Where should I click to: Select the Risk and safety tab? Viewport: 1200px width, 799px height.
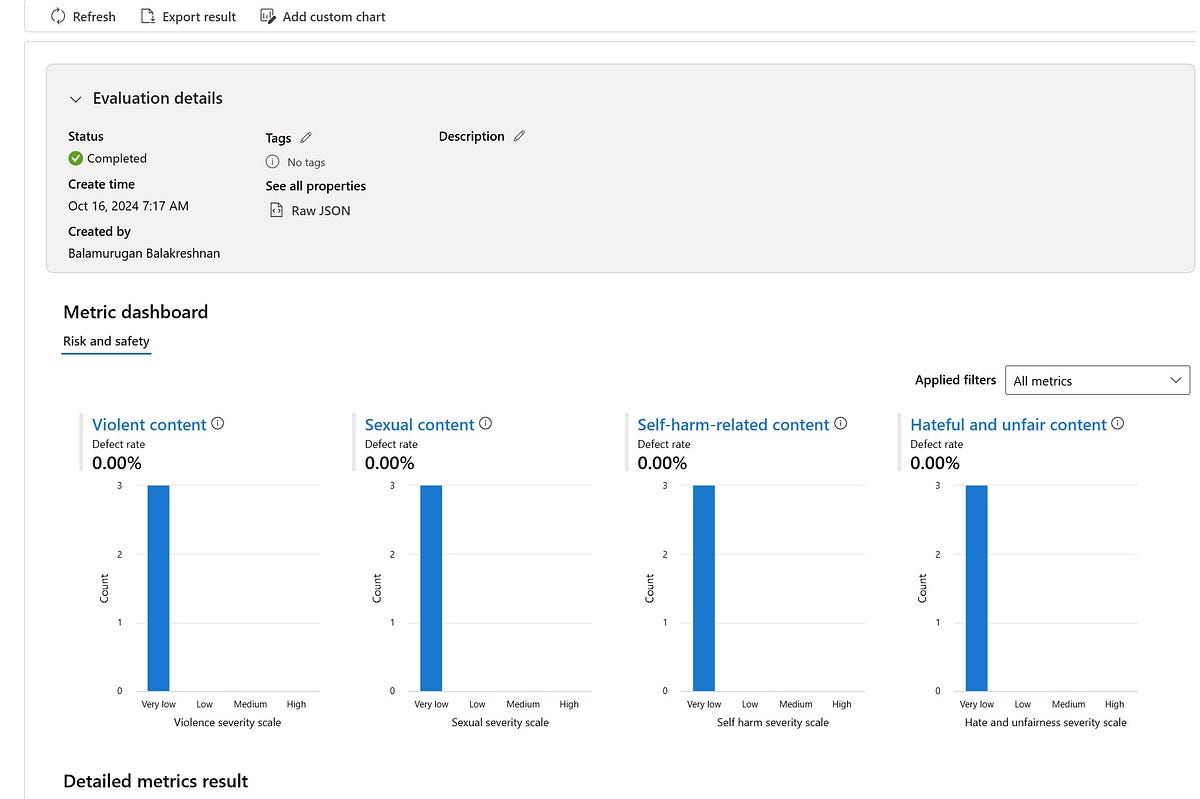pos(106,341)
